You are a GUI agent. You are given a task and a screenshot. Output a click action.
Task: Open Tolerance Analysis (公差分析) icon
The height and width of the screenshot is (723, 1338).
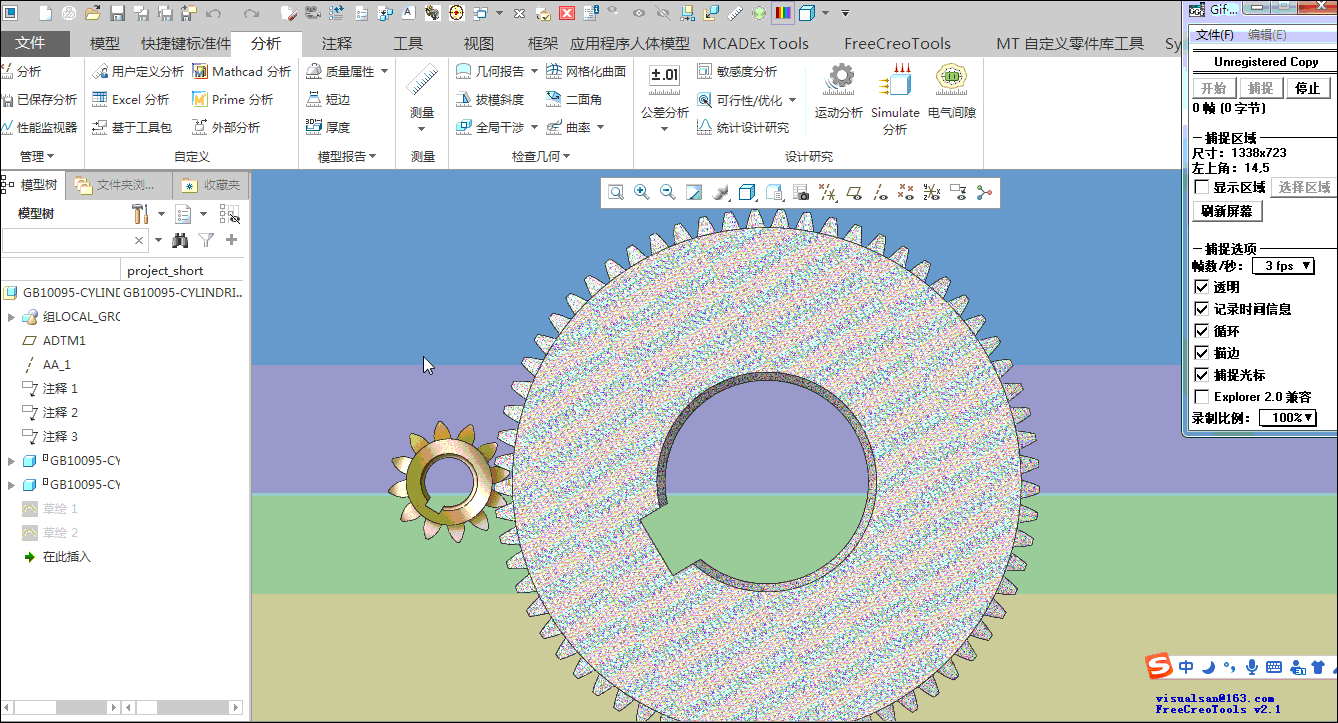click(x=664, y=79)
